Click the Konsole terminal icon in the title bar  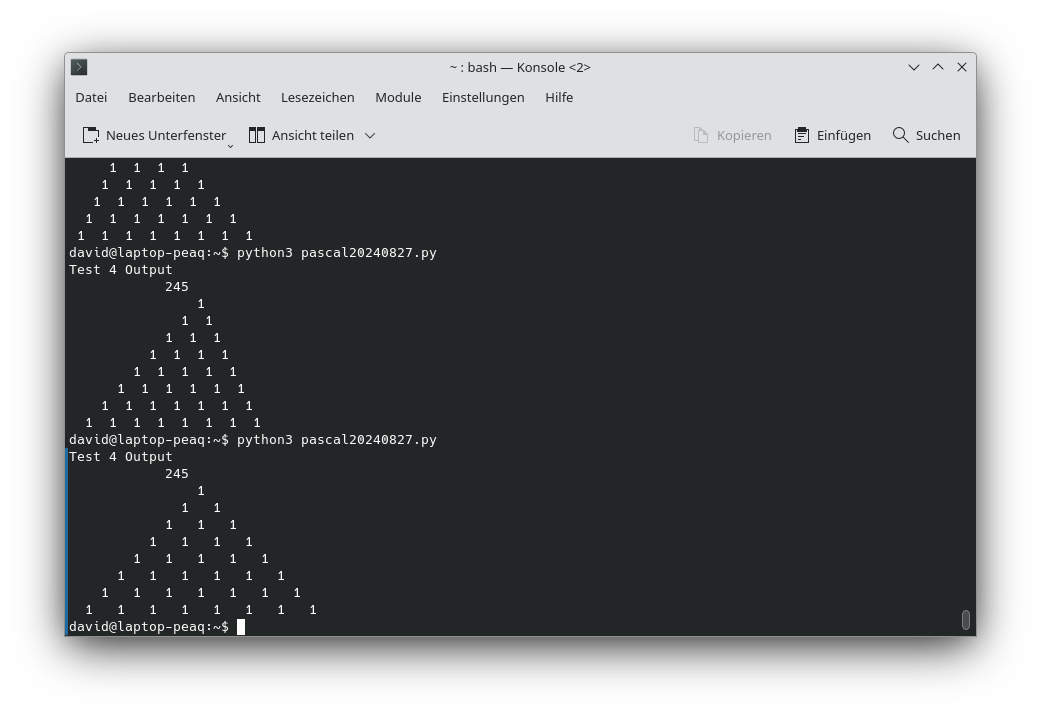[x=79, y=67]
